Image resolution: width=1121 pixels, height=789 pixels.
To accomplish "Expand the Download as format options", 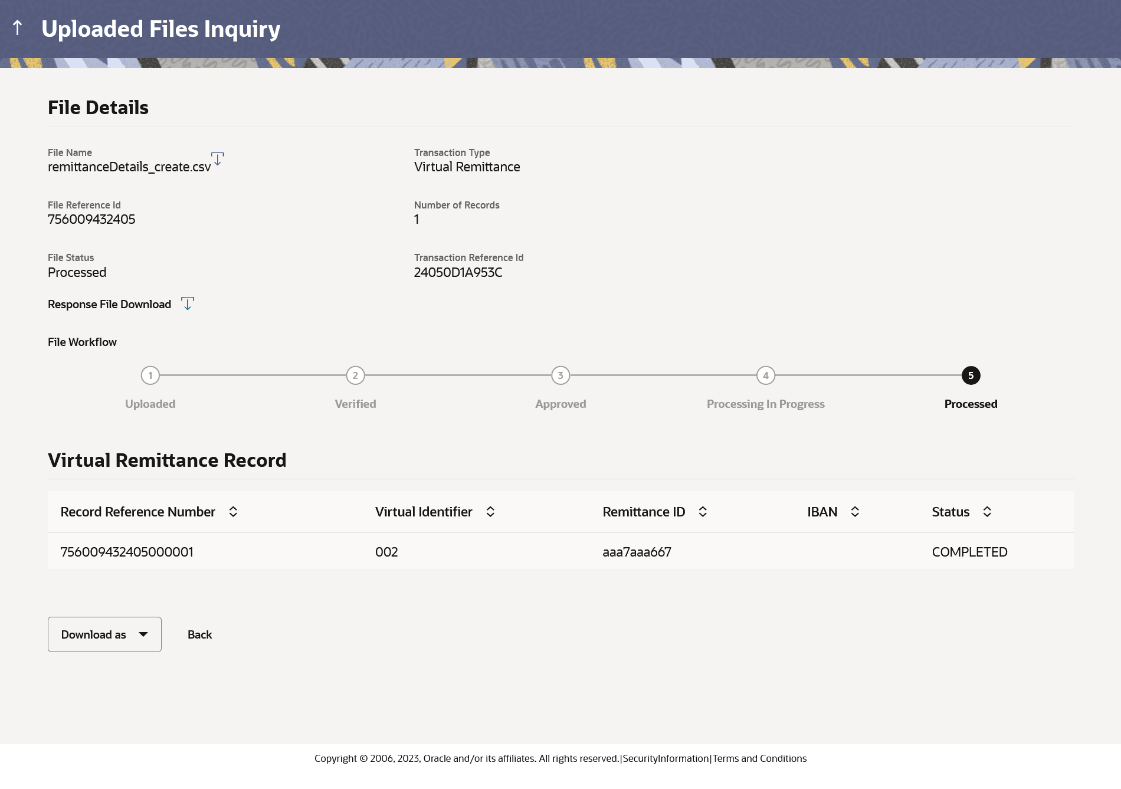I will tap(143, 634).
